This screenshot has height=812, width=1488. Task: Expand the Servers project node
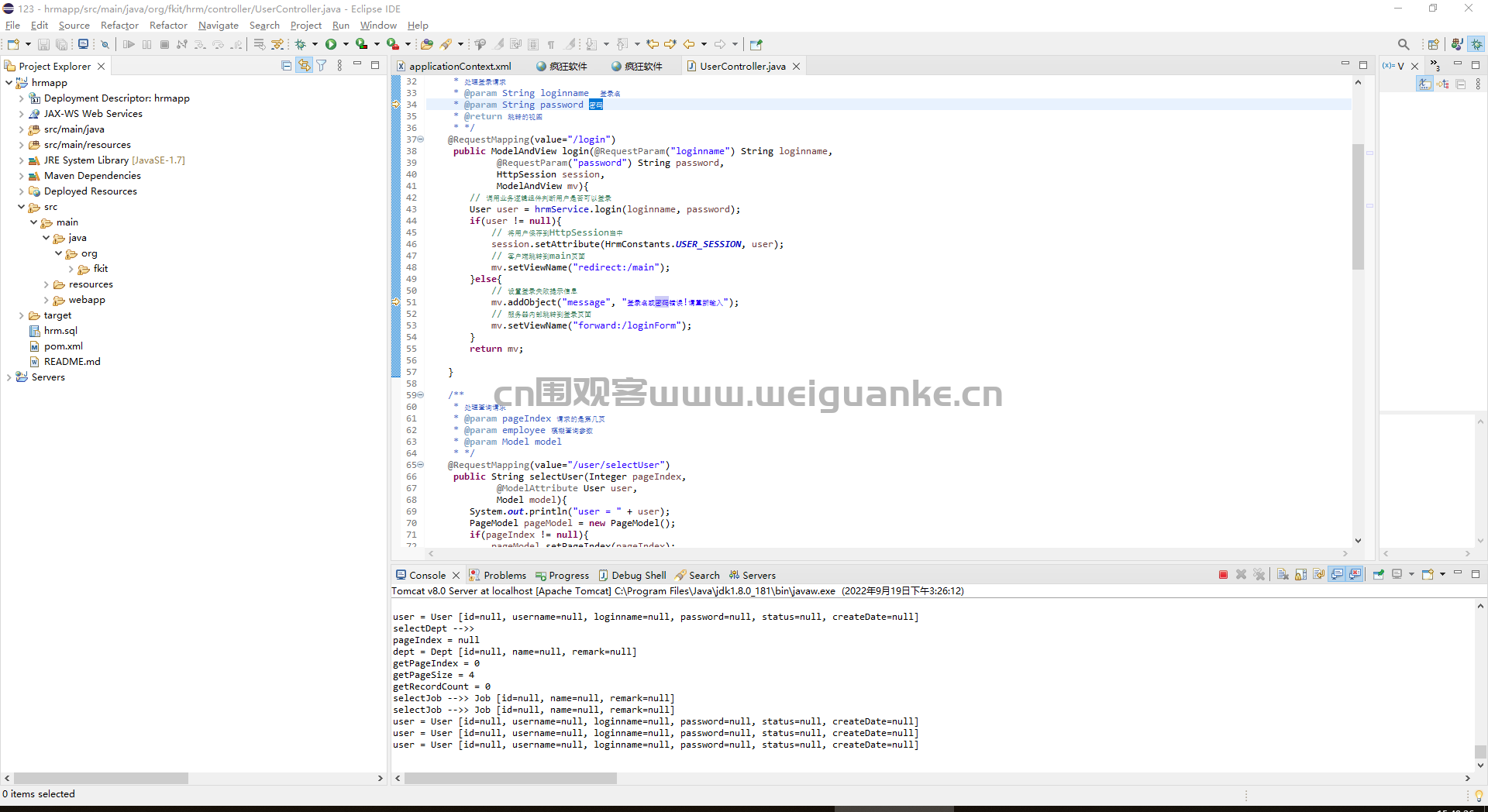9,377
